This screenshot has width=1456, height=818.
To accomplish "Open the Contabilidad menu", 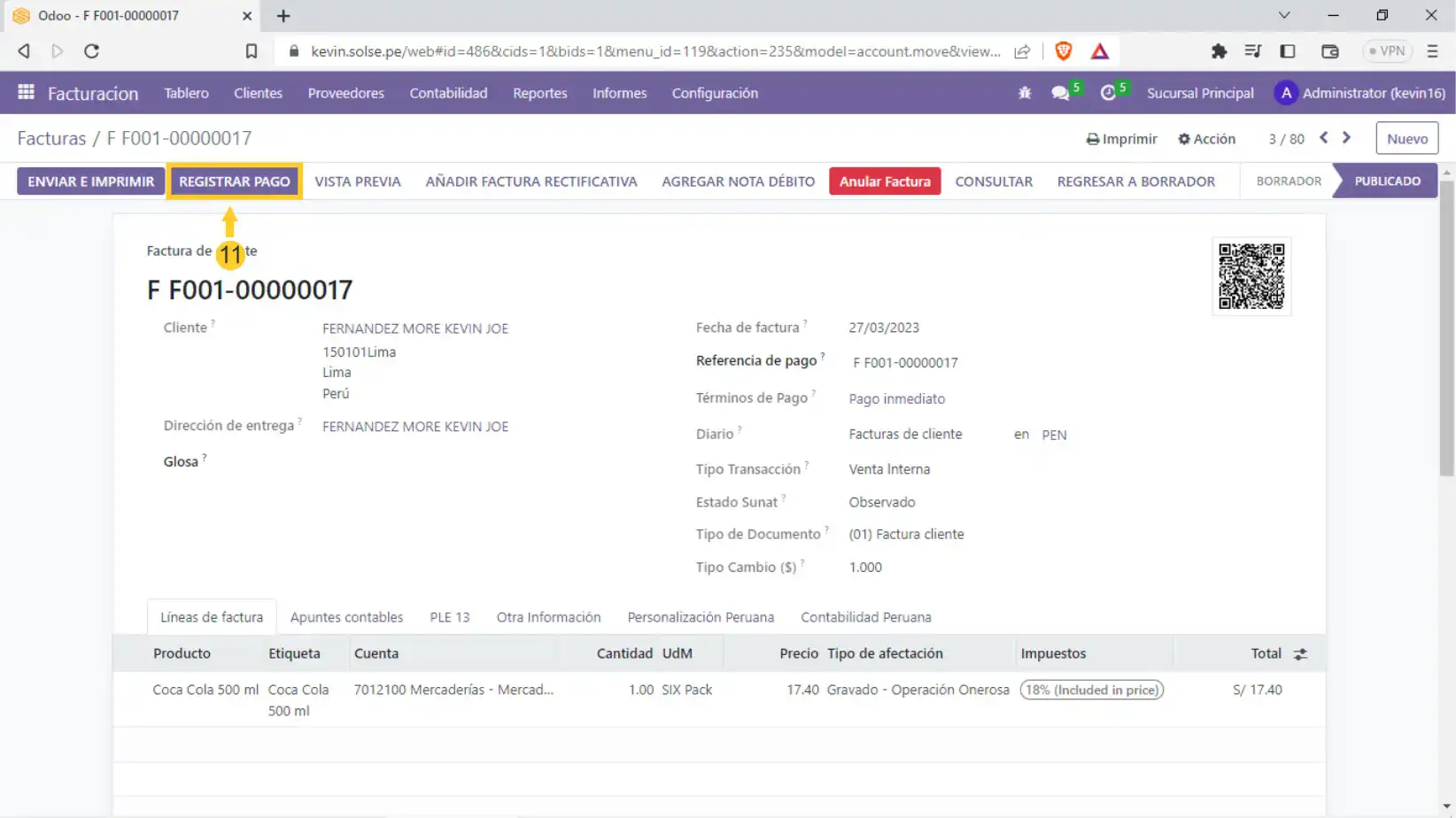I will tap(448, 93).
